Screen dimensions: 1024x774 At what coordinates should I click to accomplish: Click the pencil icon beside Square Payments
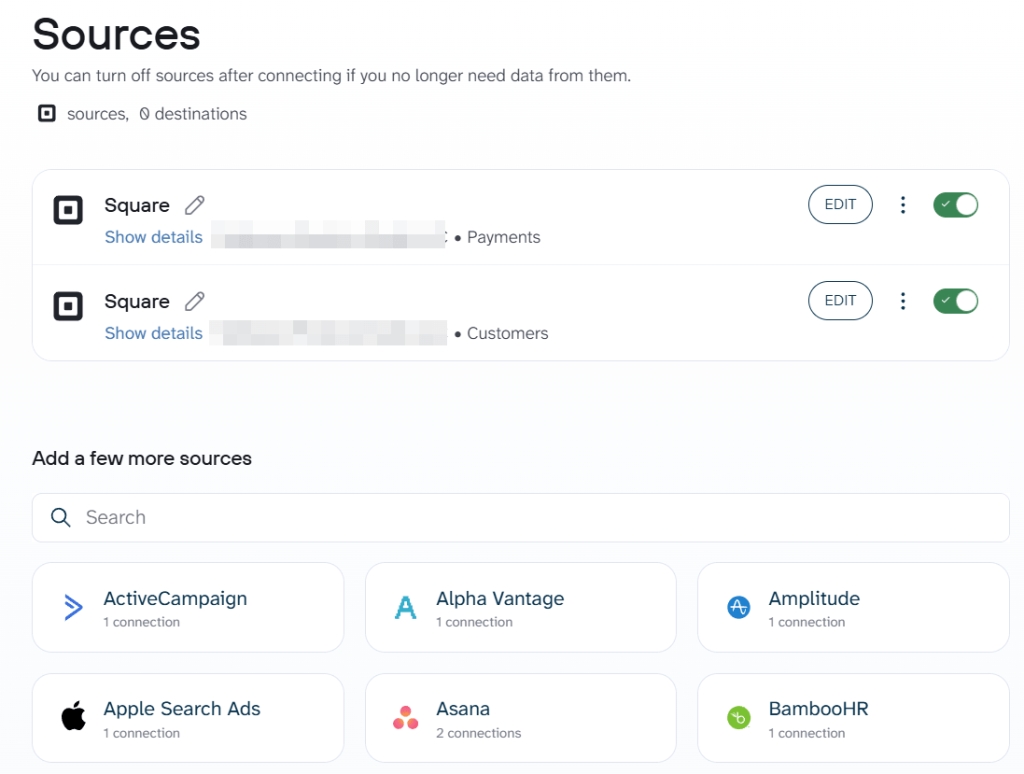(x=195, y=205)
